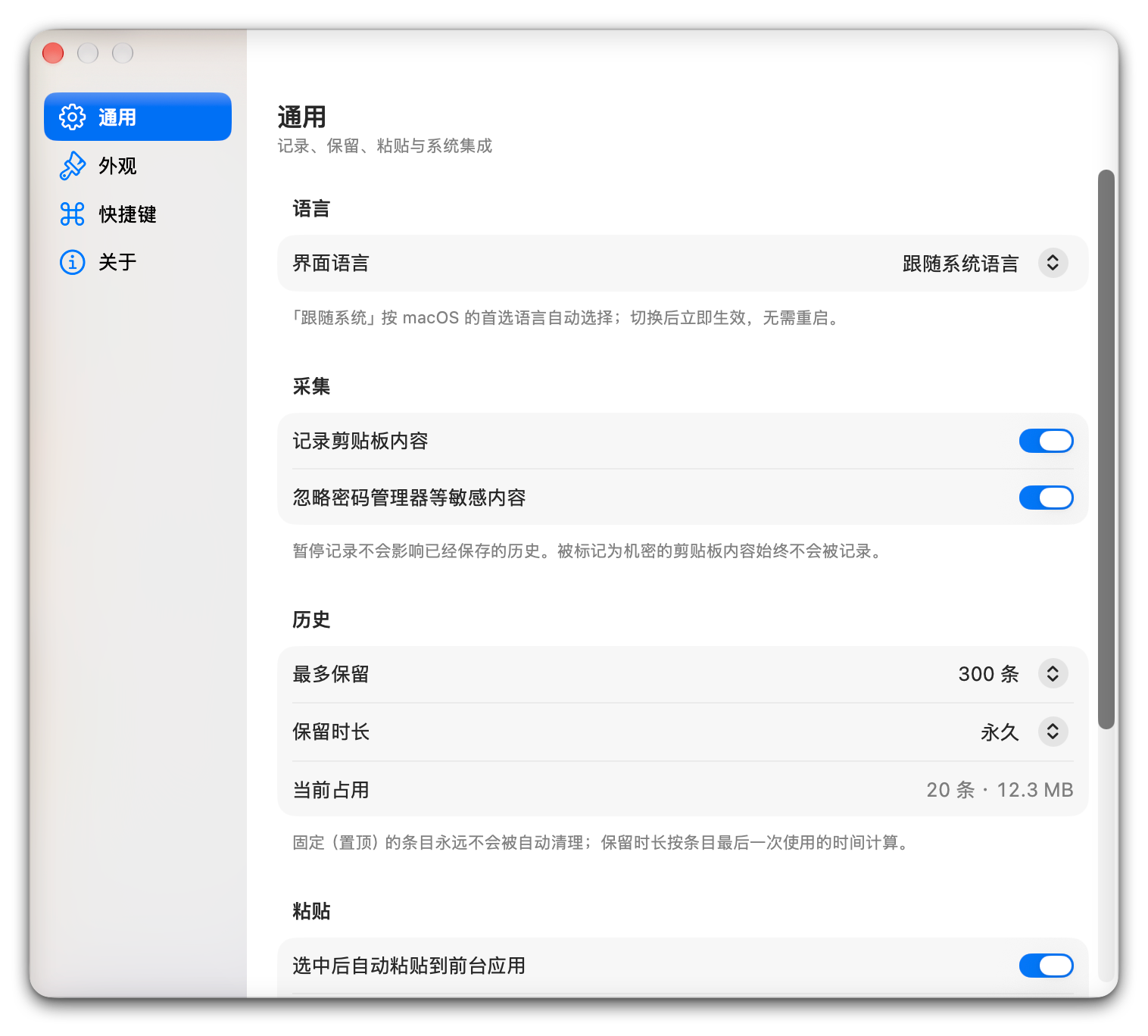Click the 保留时长 label

click(x=331, y=732)
